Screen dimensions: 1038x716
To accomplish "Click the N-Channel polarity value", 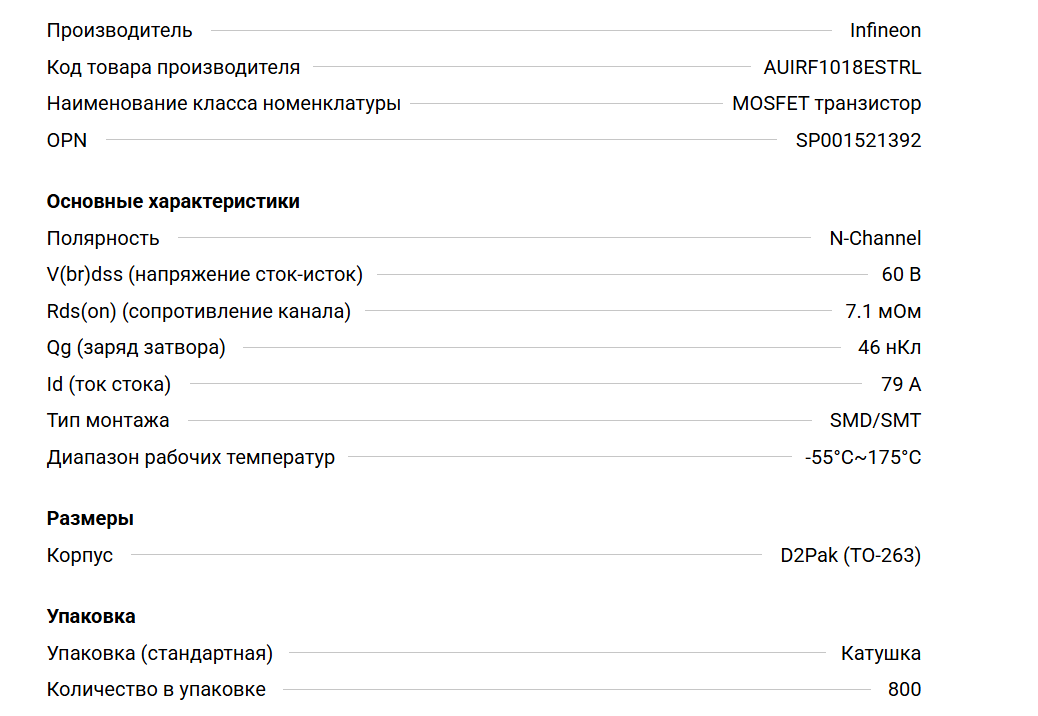I will [x=875, y=238].
